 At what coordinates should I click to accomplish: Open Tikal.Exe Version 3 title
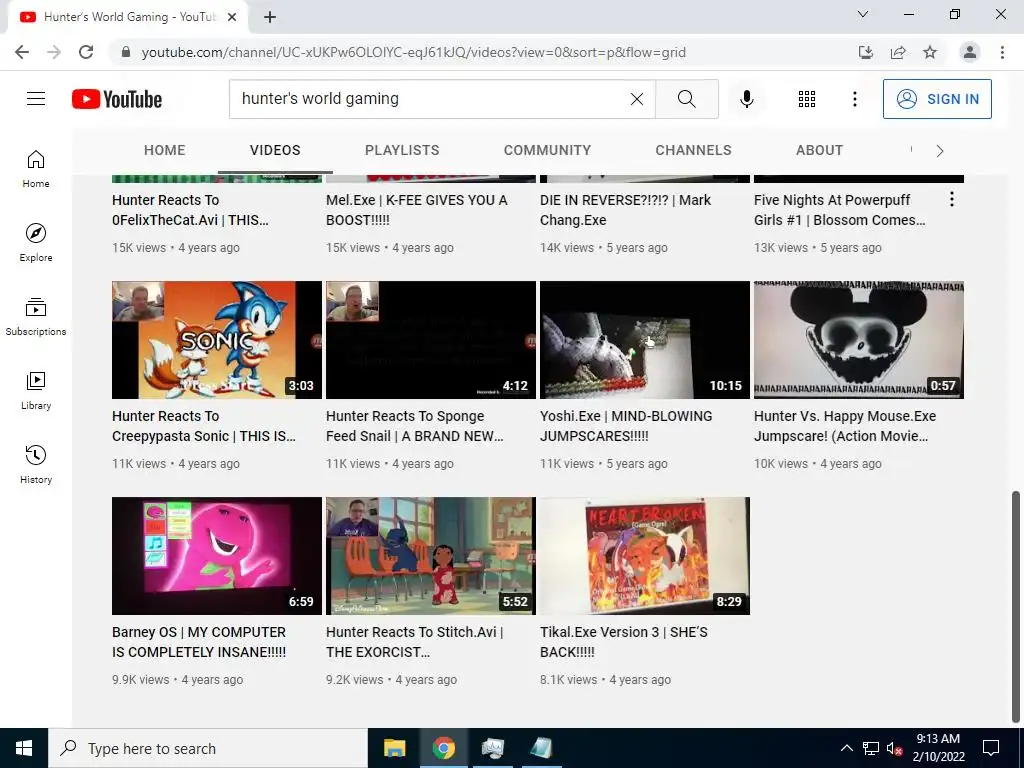coord(624,642)
